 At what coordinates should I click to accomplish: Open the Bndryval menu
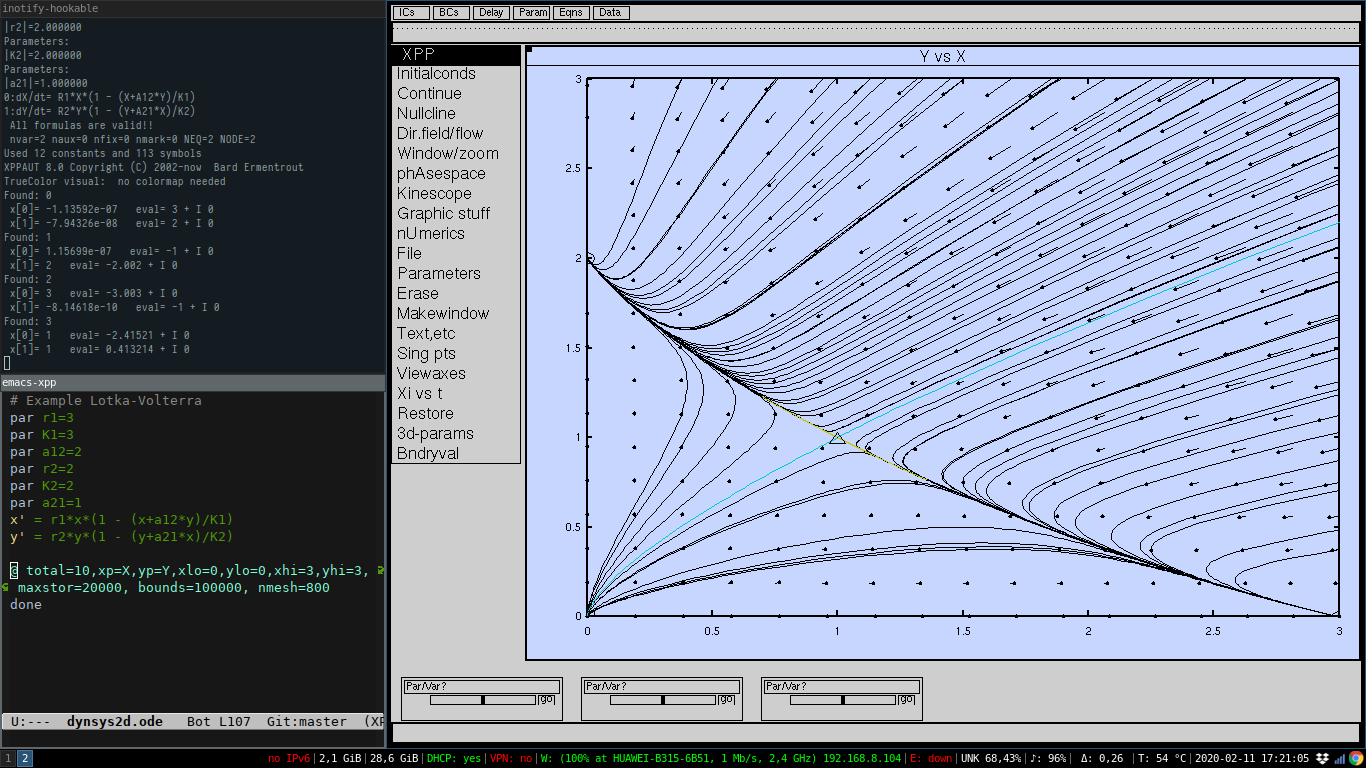coord(456,454)
